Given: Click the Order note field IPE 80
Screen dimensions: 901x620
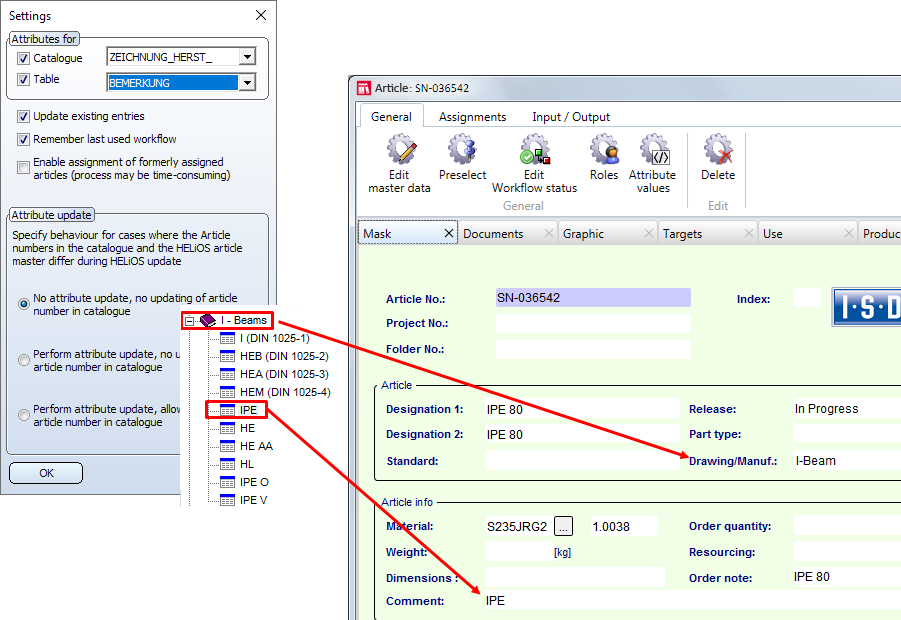Looking at the screenshot, I should (x=848, y=577).
